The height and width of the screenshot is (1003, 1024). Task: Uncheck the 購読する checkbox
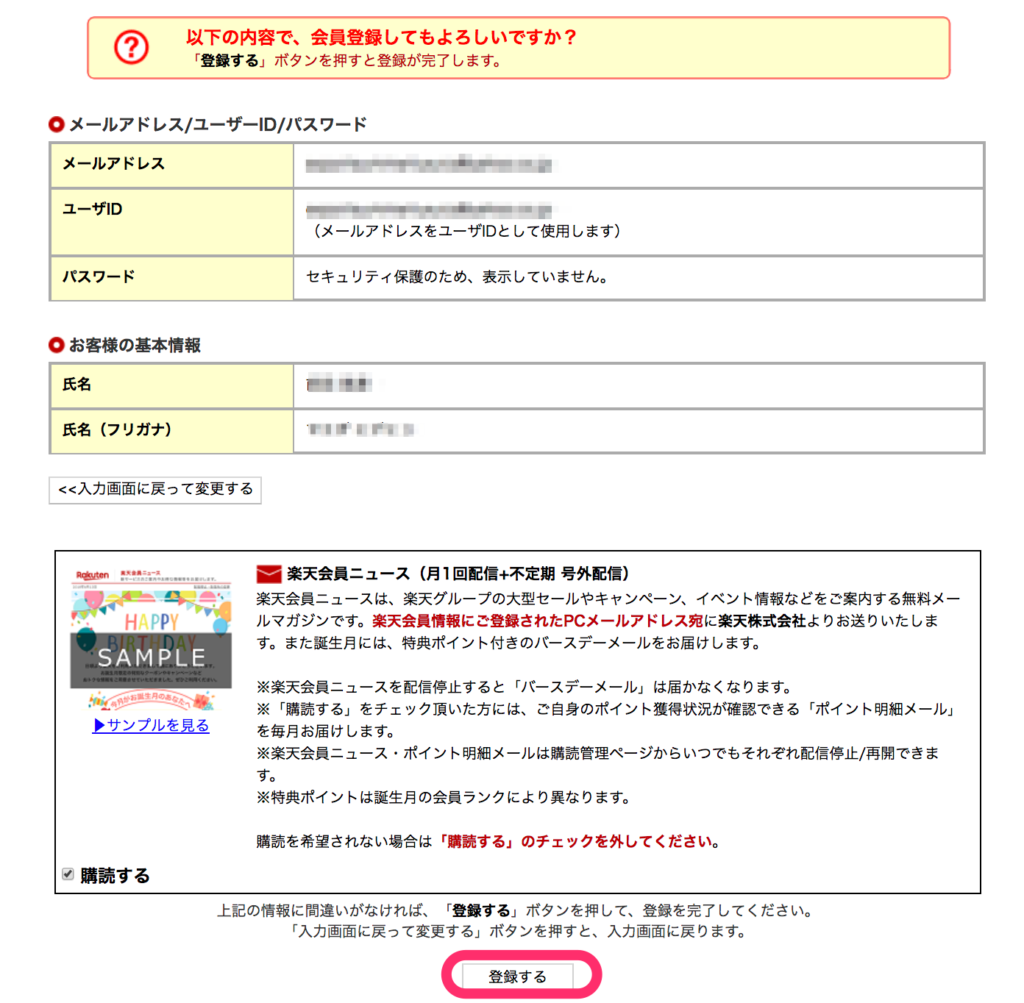point(68,874)
